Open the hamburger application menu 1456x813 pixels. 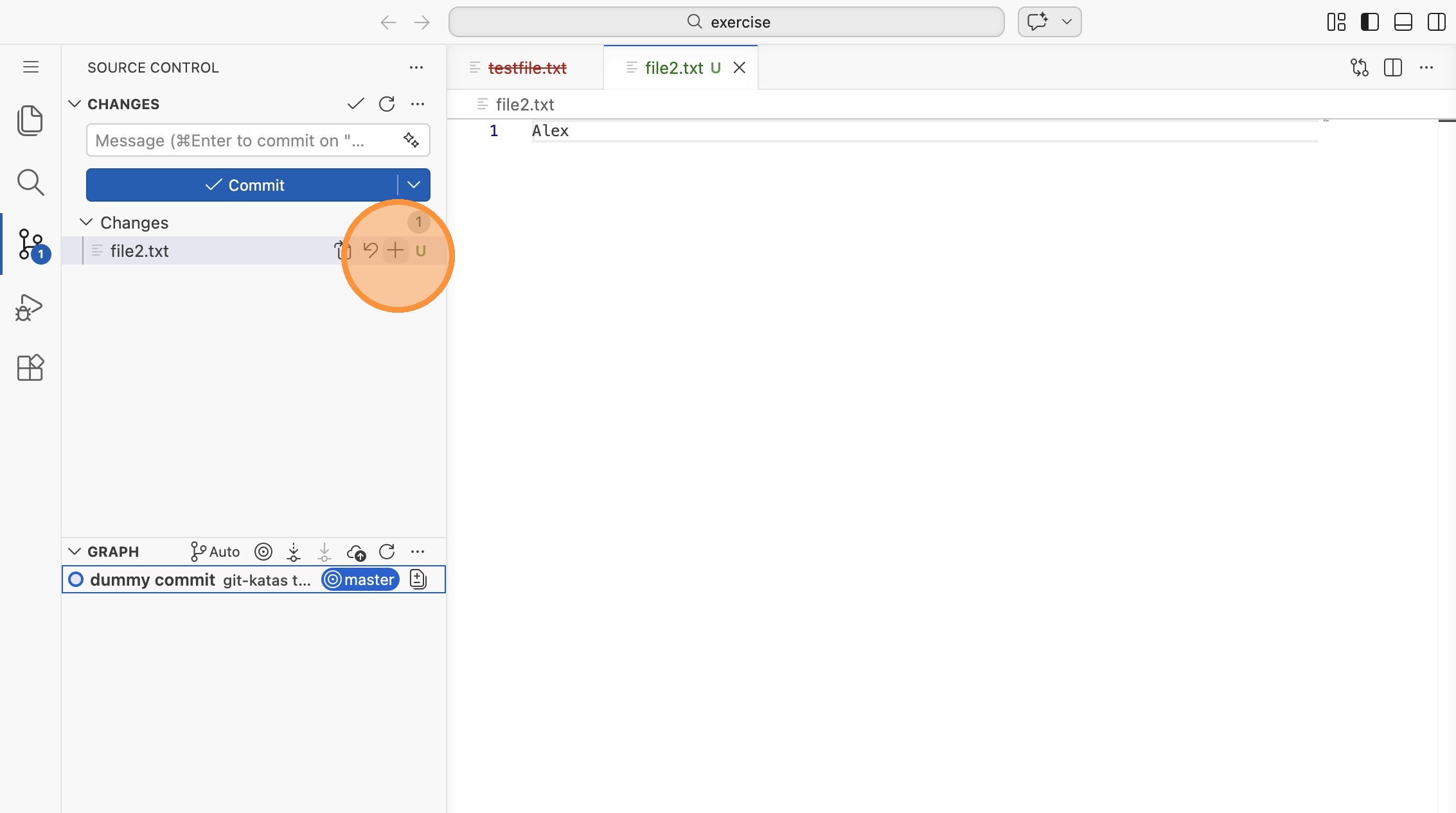[x=31, y=67]
